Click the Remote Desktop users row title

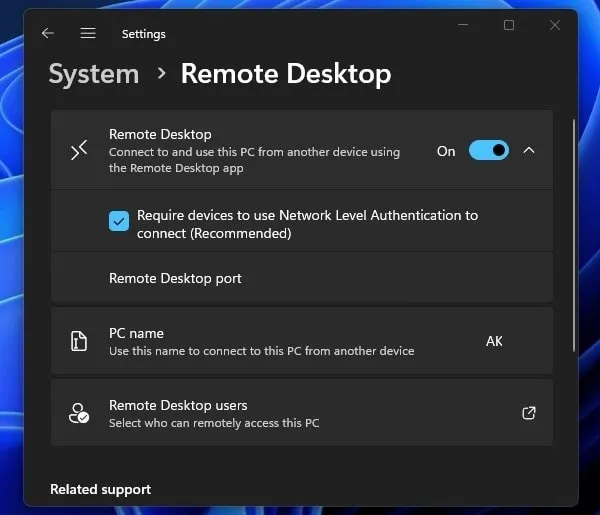point(178,405)
